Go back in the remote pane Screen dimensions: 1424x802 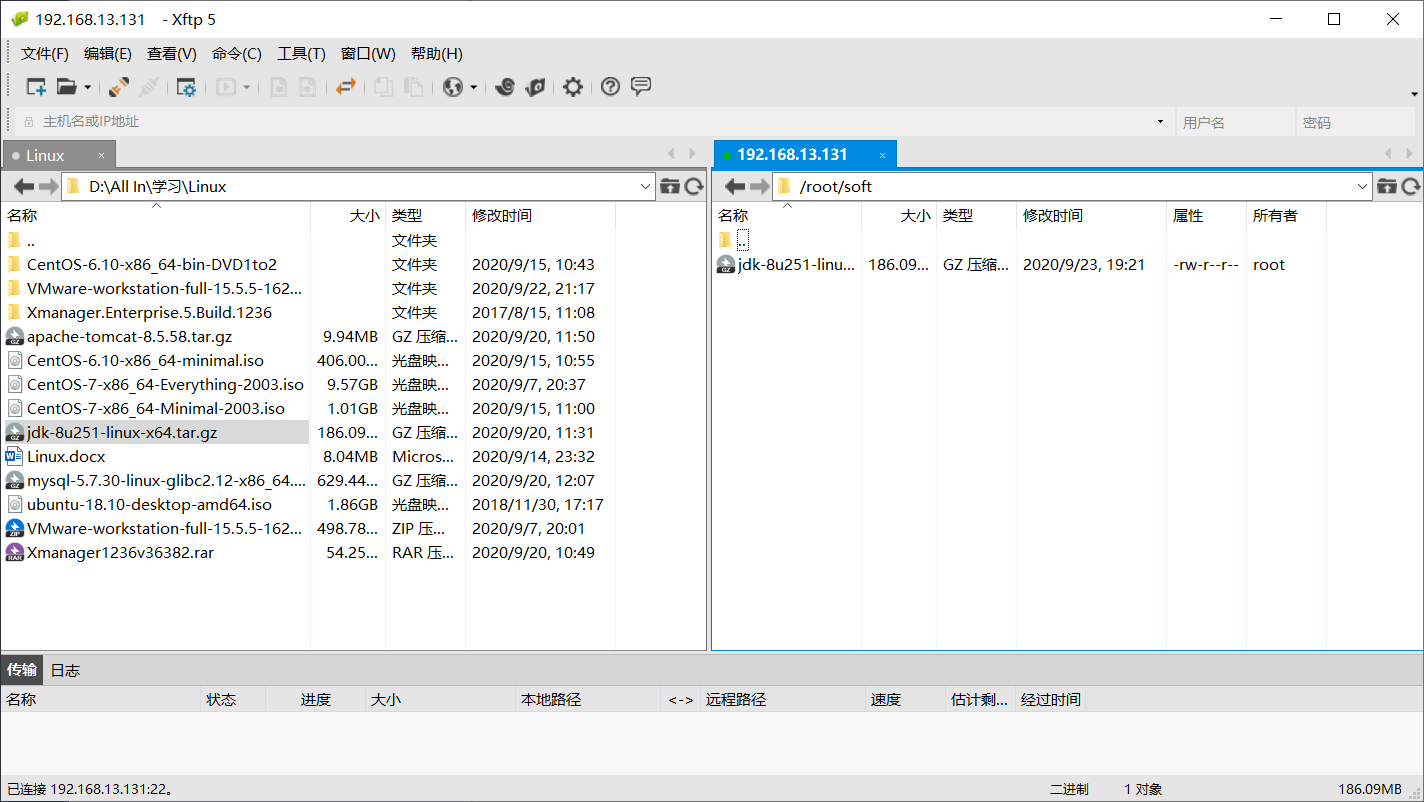[735, 186]
